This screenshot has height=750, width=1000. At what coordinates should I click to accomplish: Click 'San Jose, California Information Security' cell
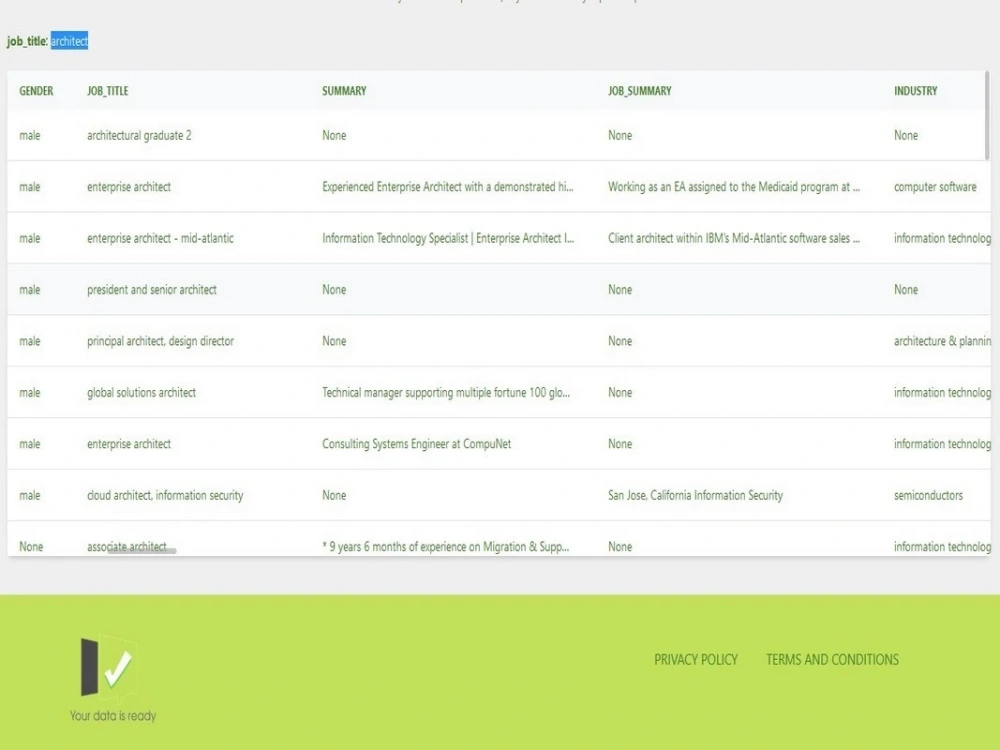[695, 495]
